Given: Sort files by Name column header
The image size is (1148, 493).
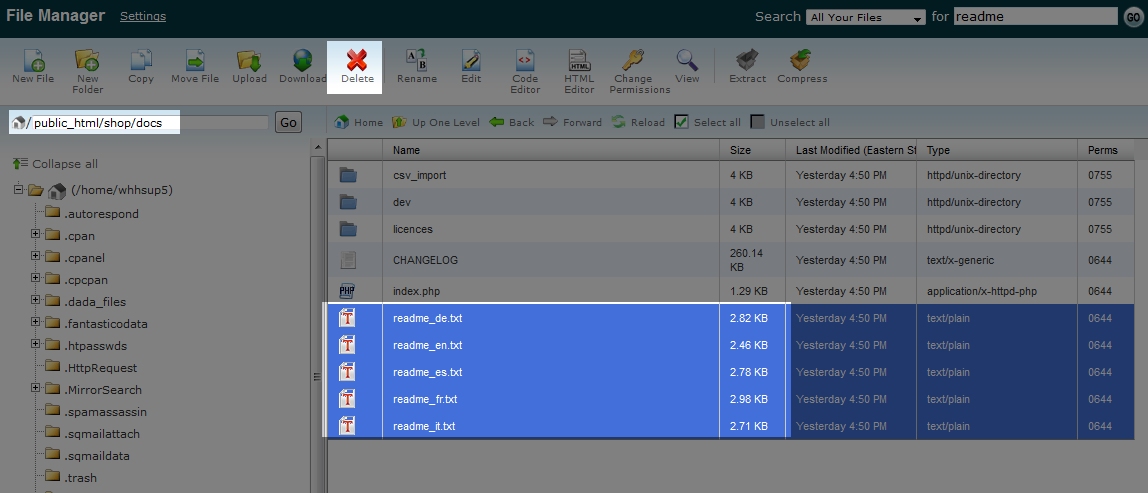Looking at the screenshot, I should [406, 150].
